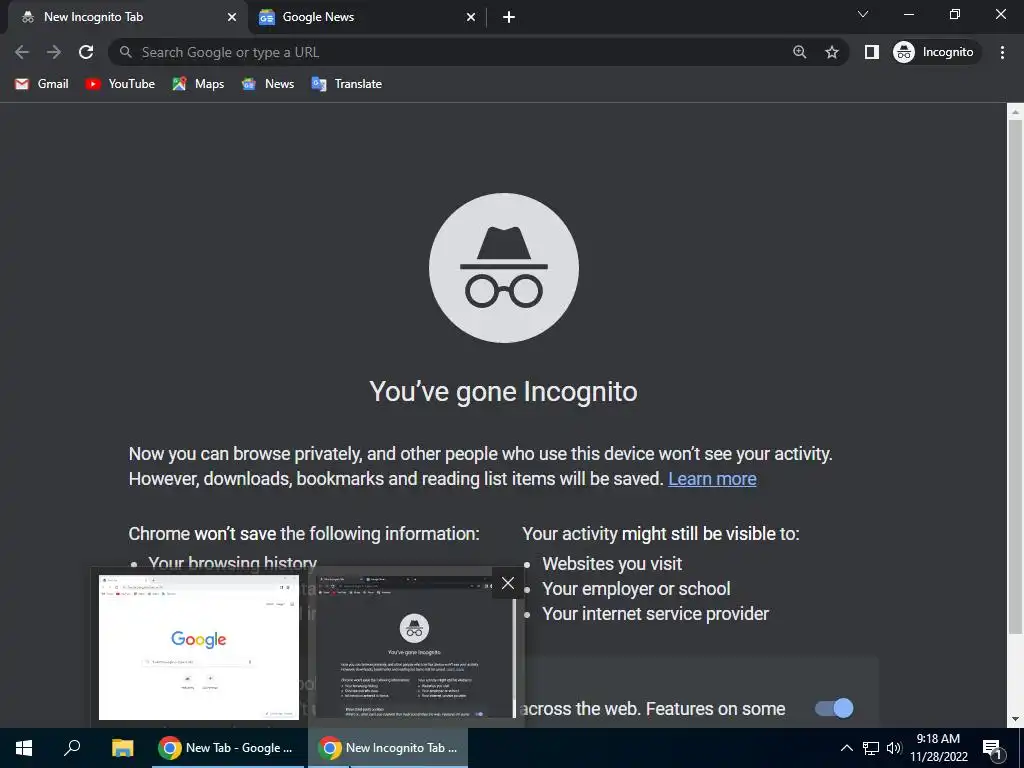
Task: Open the network status tray icon
Action: click(871, 748)
